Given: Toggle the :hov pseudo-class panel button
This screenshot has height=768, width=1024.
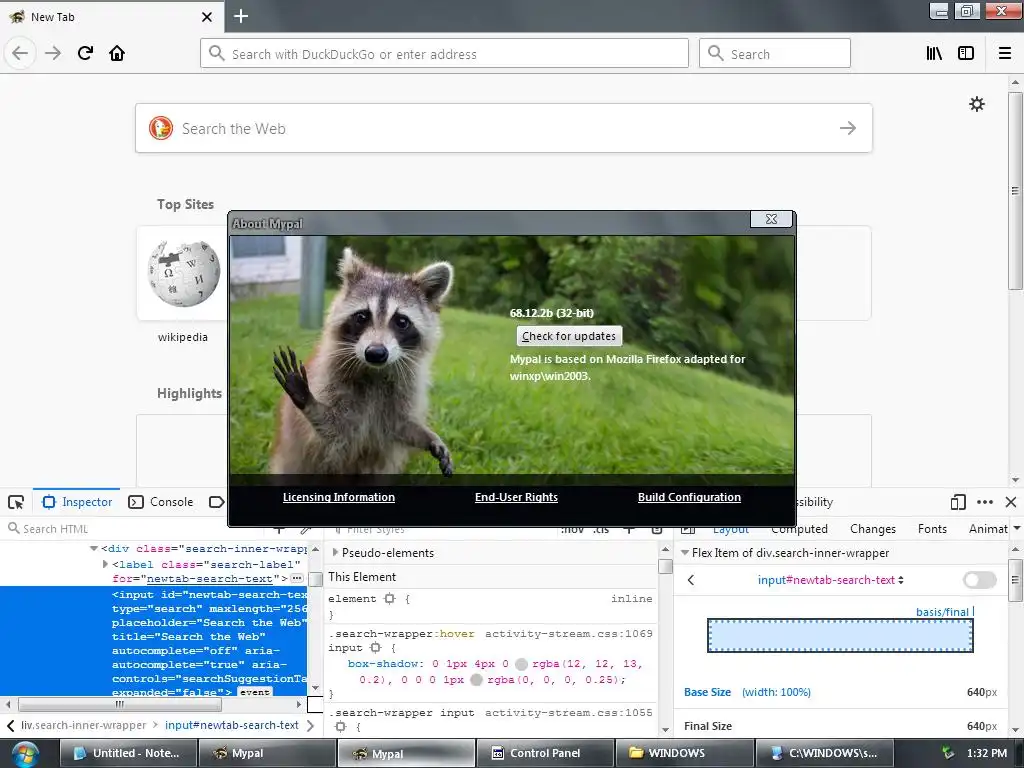Looking at the screenshot, I should [572, 529].
